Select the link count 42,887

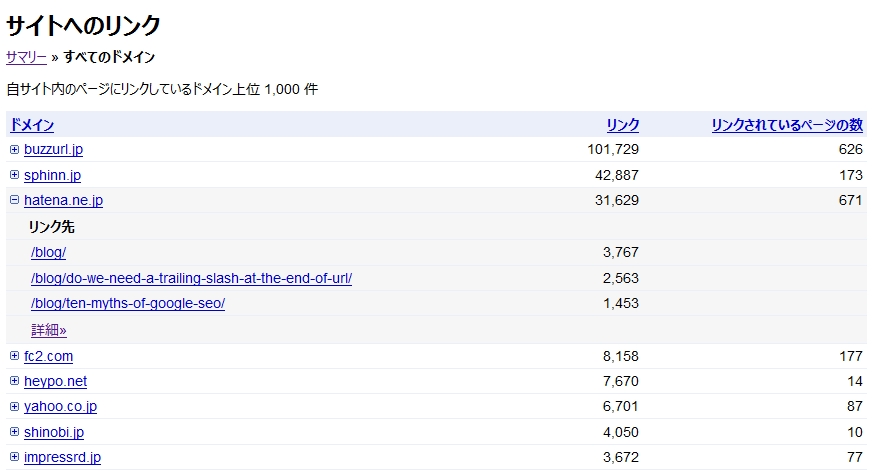[617, 175]
